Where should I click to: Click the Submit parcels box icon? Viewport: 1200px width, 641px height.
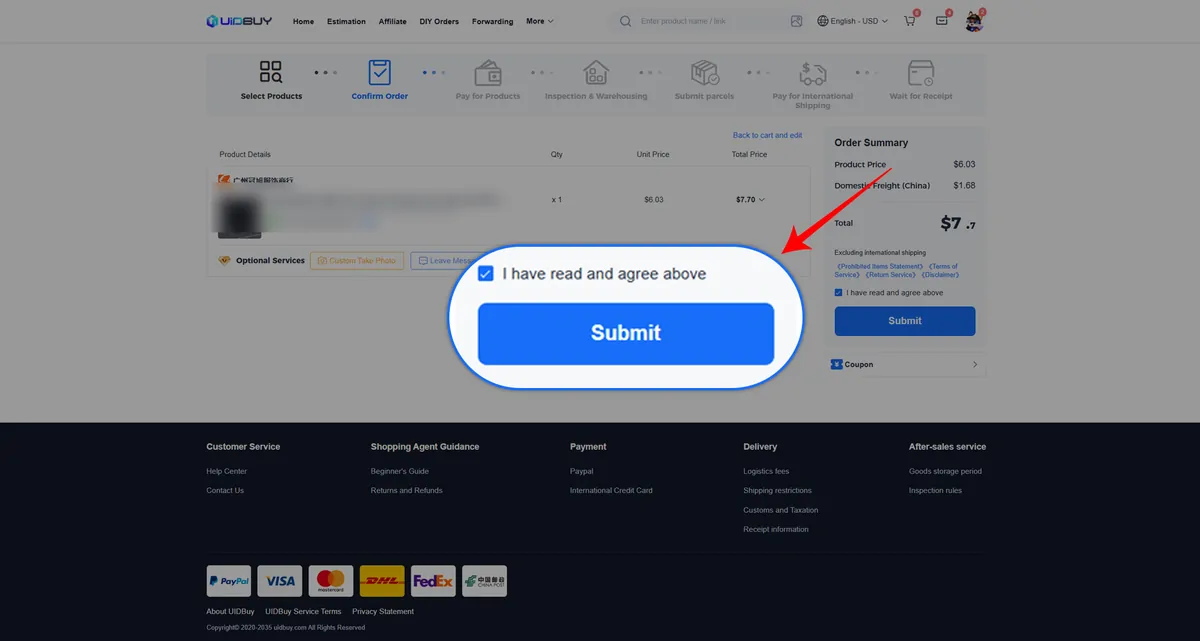tap(704, 72)
